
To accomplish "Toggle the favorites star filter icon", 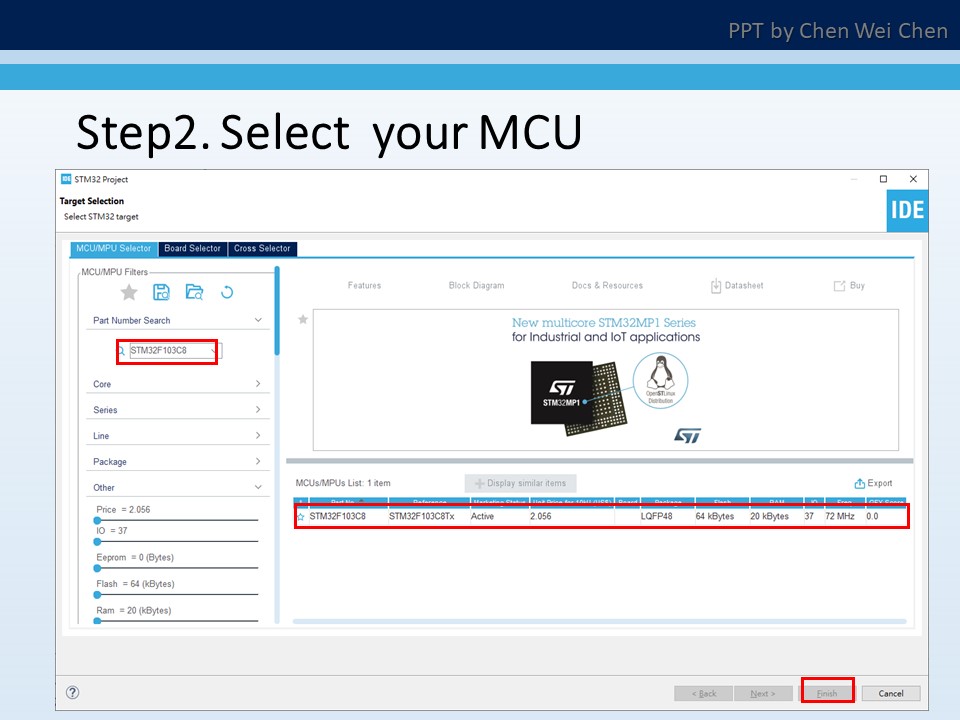I will pyautogui.click(x=129, y=293).
